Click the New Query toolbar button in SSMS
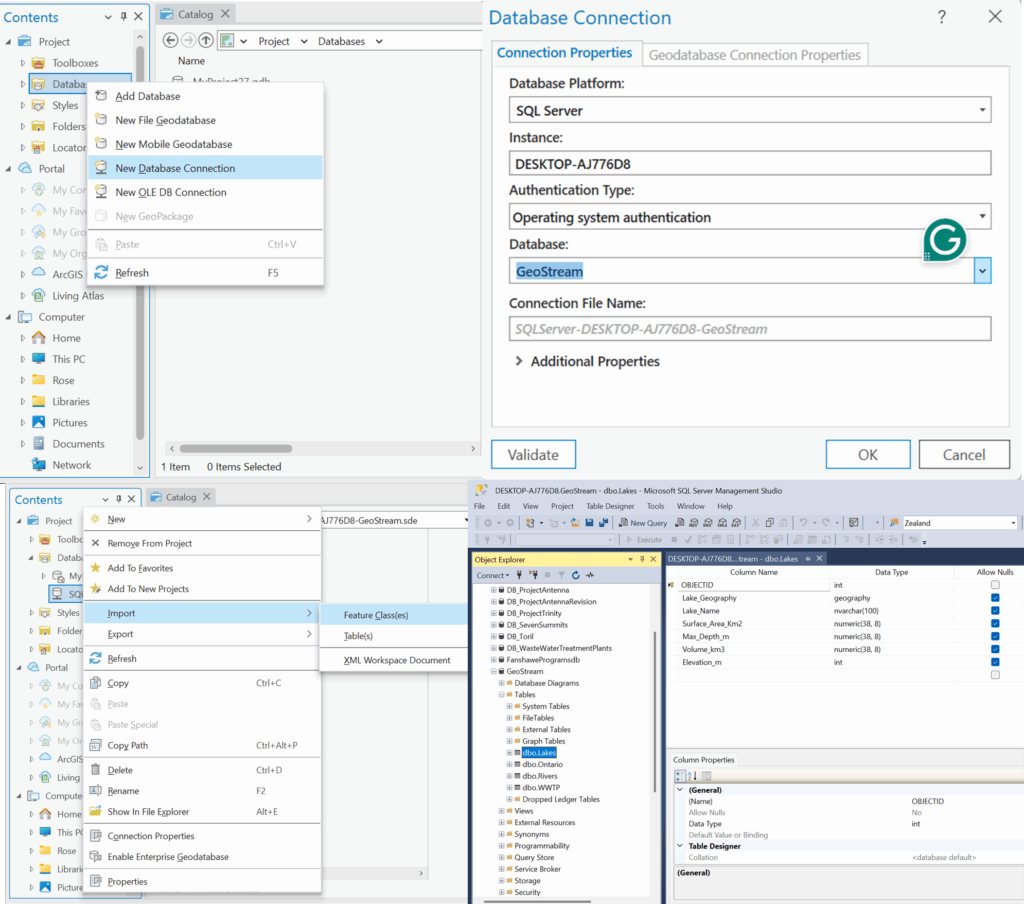This screenshot has width=1024, height=904. click(642, 523)
